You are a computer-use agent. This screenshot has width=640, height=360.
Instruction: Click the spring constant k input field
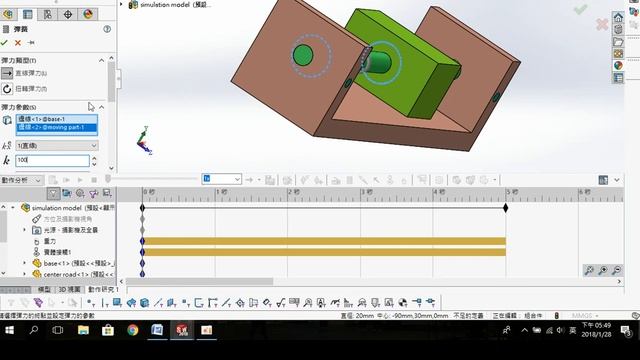[52, 160]
